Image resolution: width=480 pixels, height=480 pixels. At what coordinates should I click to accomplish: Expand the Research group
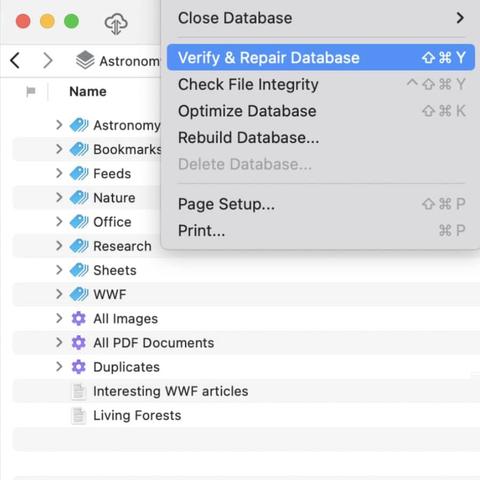point(59,246)
